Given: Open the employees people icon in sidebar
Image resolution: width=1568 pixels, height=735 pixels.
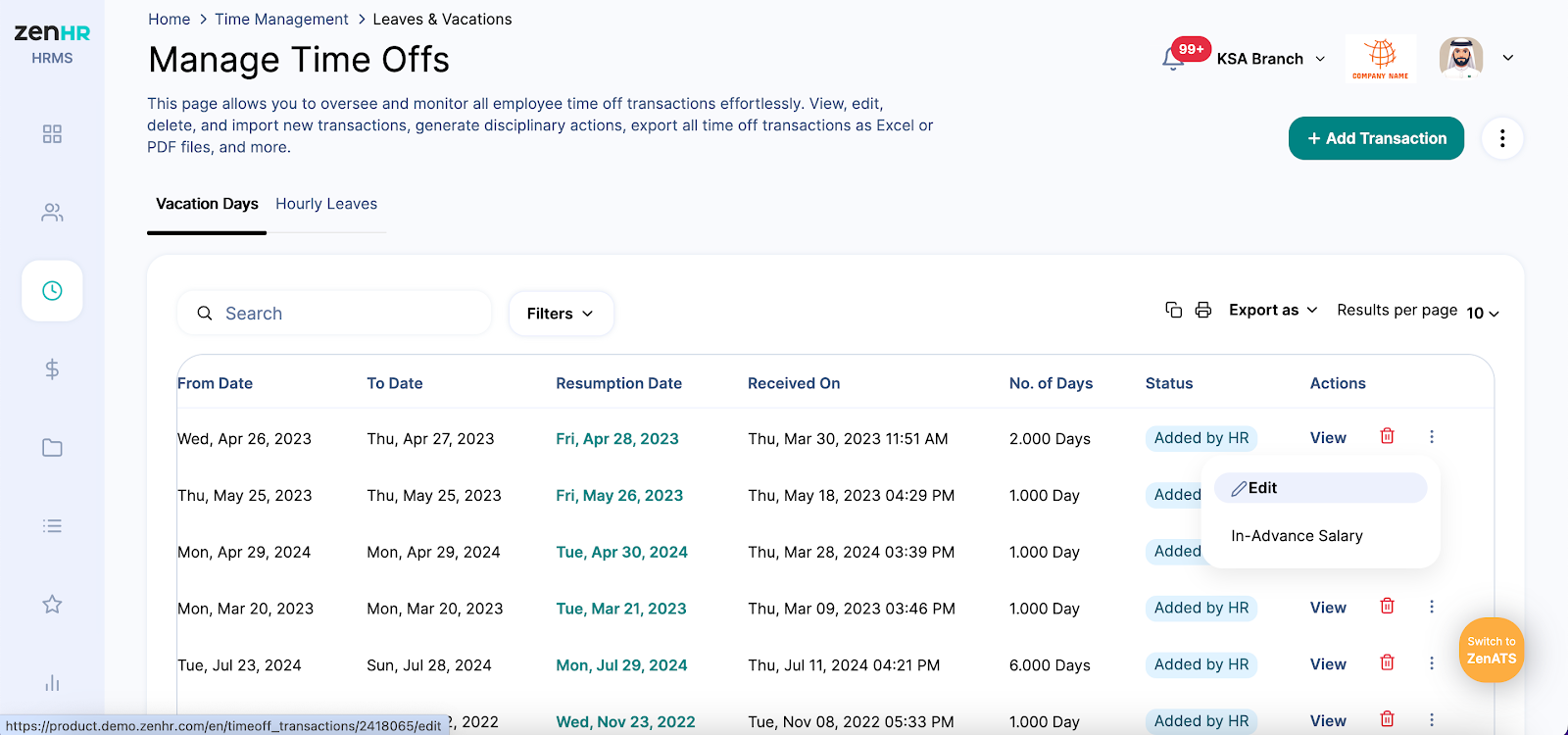Looking at the screenshot, I should 52,213.
